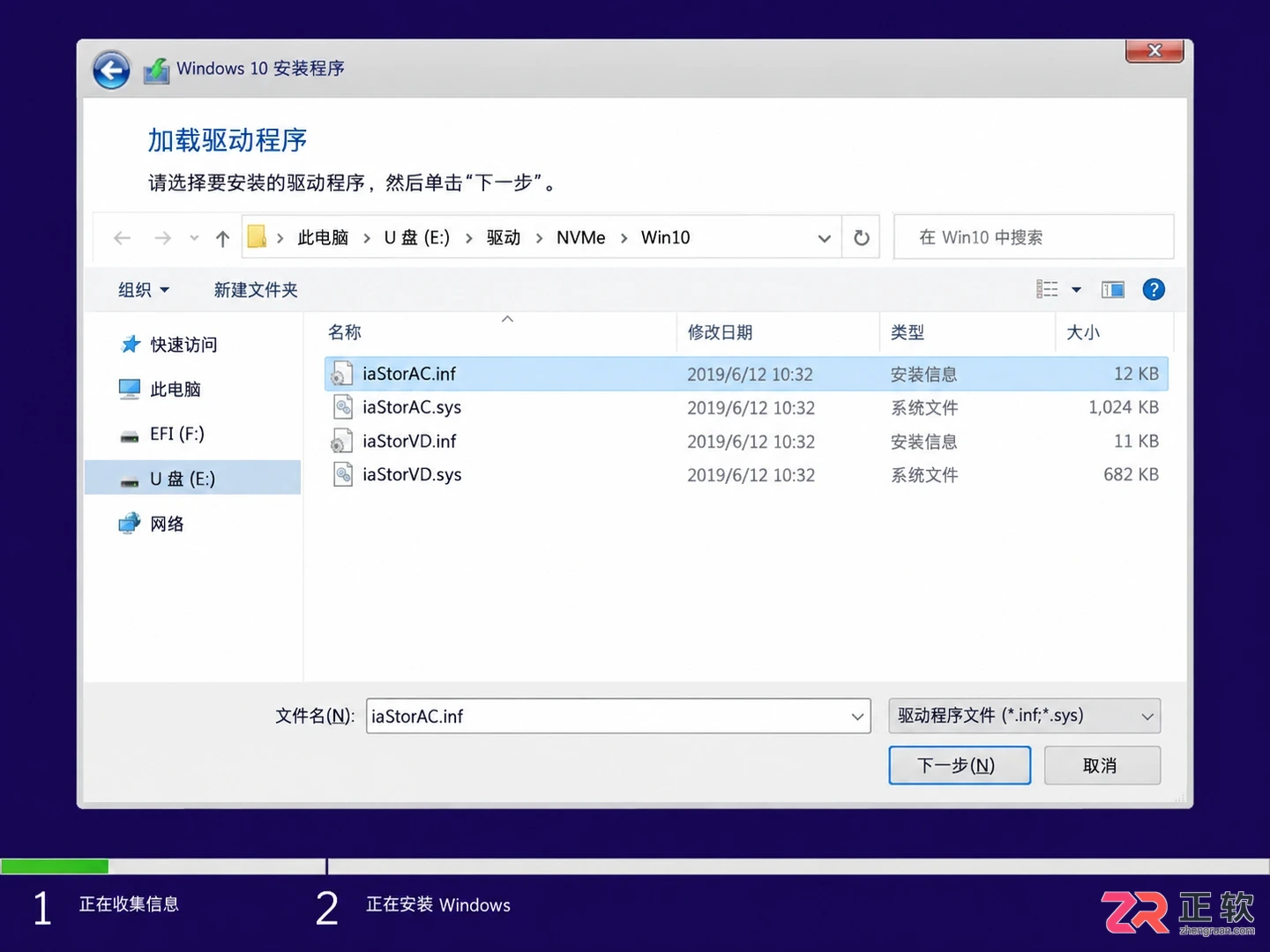Open the recent locations dropdown arrow
This screenshot has width=1270, height=952.
pyautogui.click(x=194, y=238)
